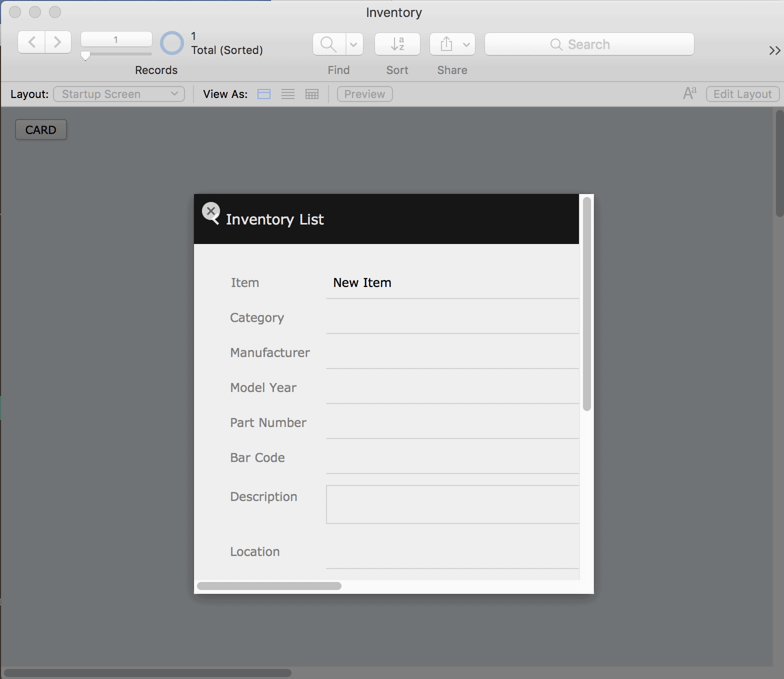Click the Inventory window title
Viewport: 784px width, 679px height.
tap(394, 12)
